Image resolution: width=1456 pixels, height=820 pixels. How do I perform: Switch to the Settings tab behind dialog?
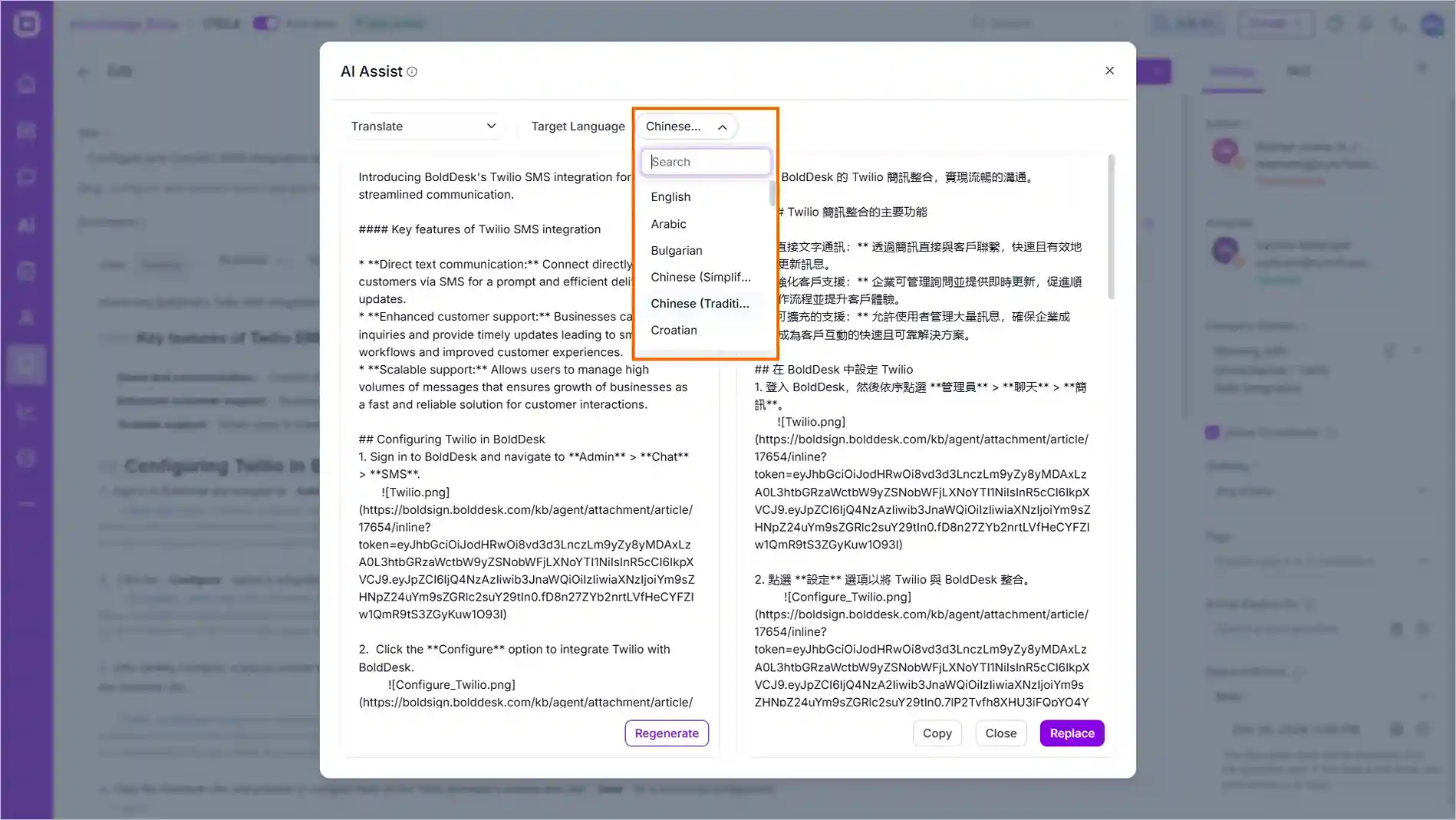[x=1232, y=71]
